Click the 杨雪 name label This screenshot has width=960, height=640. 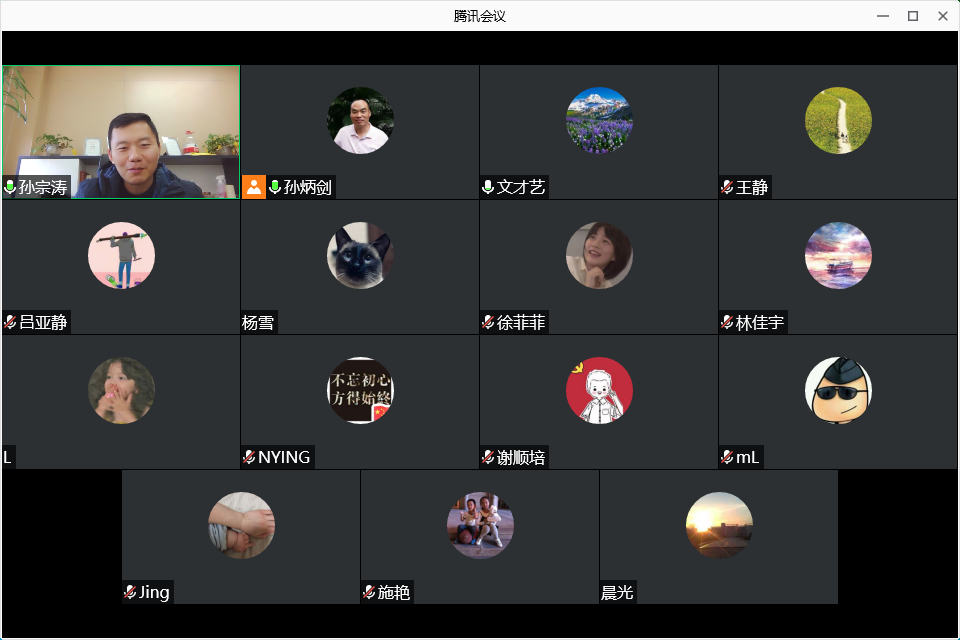click(x=258, y=322)
